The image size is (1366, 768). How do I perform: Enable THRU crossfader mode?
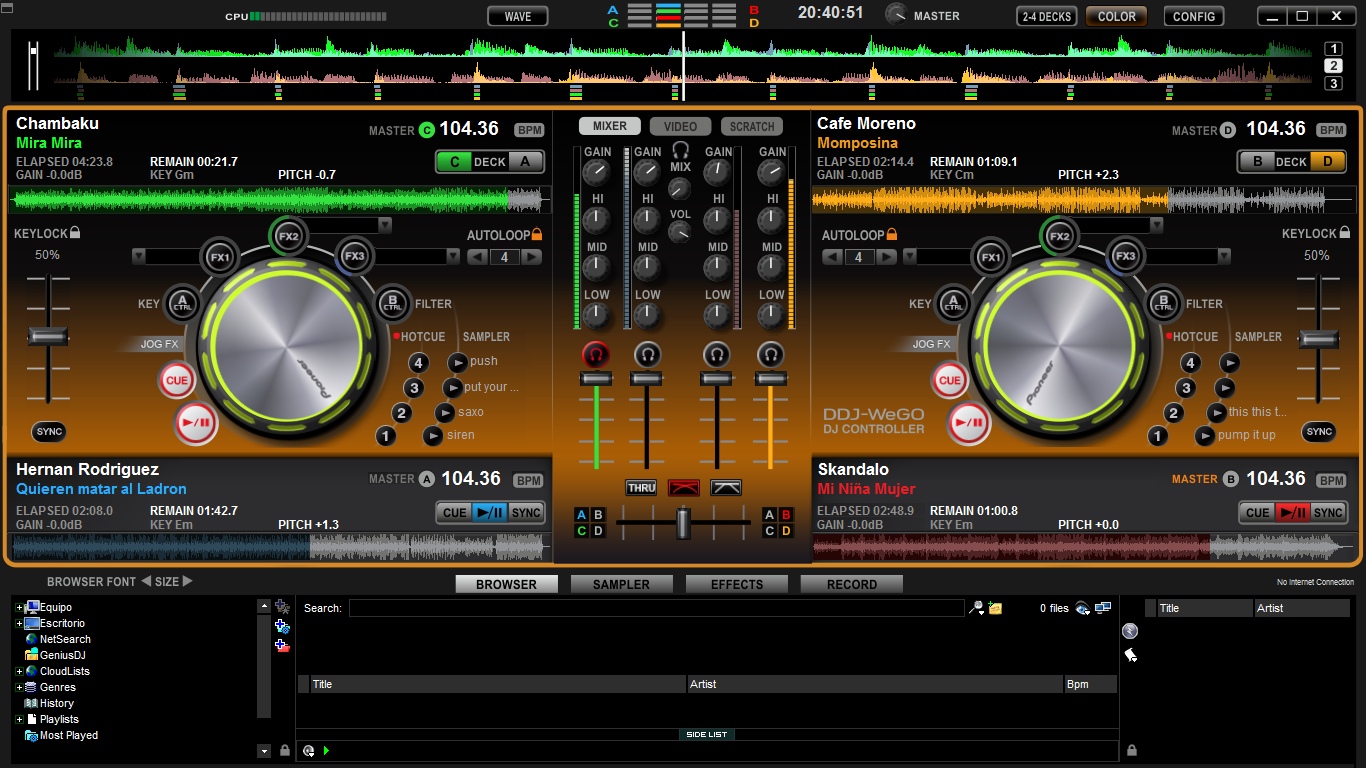click(x=641, y=488)
